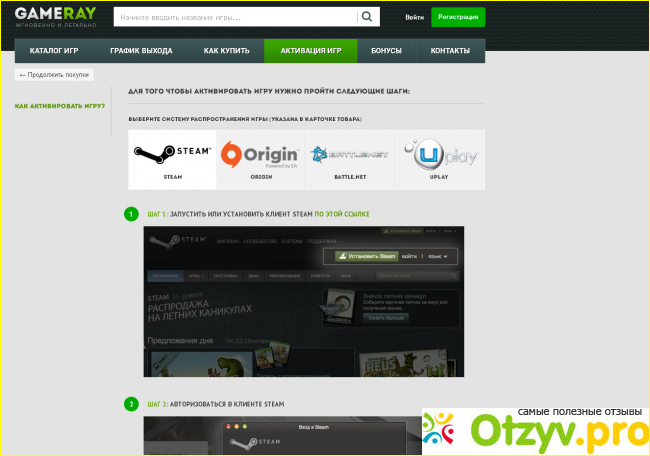The height and width of the screenshot is (456, 650).
Task: Click the Войти login link
Action: [415, 17]
